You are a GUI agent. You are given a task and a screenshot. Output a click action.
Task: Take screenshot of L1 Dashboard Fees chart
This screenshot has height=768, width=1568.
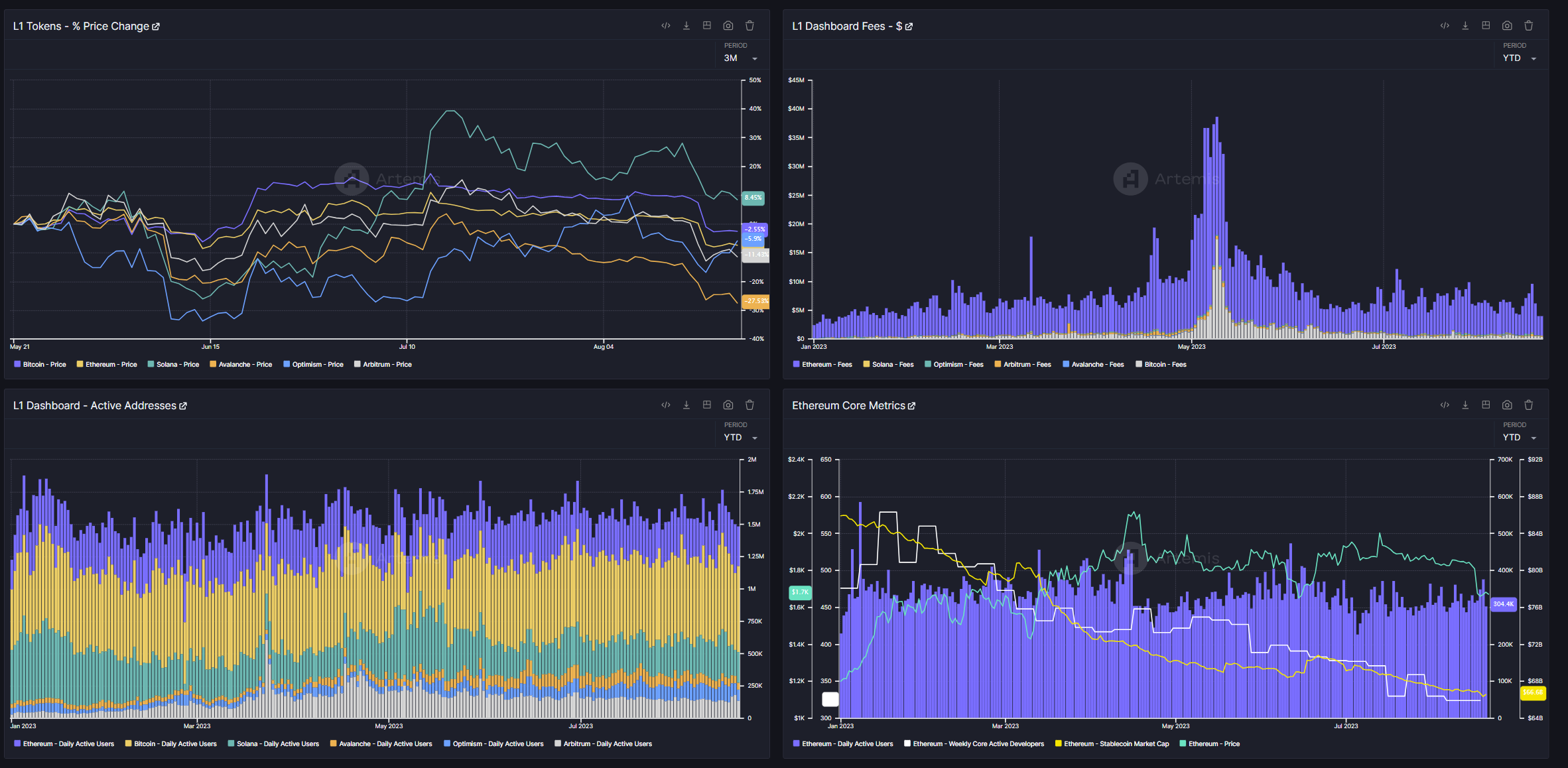pos(1507,26)
